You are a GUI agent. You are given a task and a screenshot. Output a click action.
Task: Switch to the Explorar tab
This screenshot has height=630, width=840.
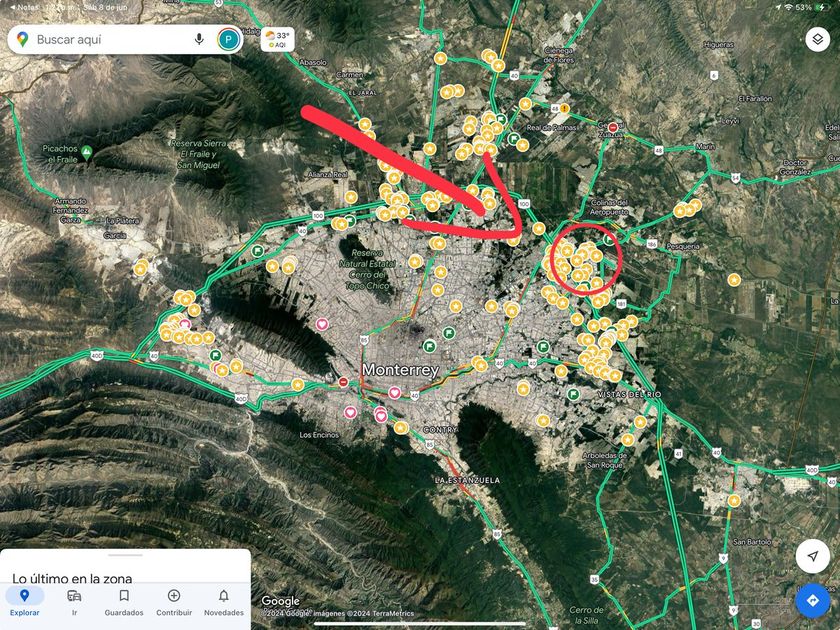pyautogui.click(x=24, y=602)
